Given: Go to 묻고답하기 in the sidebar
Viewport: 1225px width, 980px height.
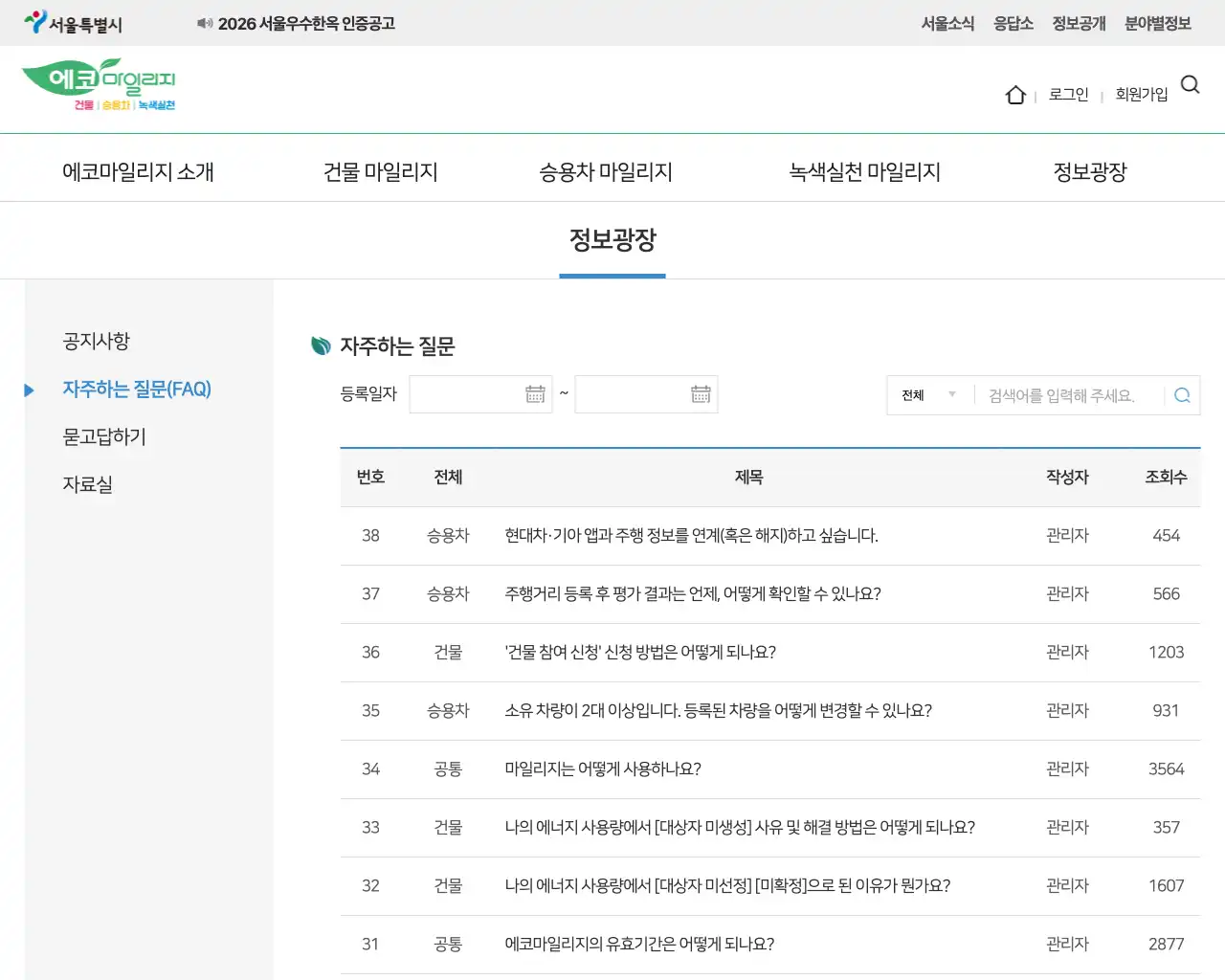Looking at the screenshot, I should [x=104, y=437].
